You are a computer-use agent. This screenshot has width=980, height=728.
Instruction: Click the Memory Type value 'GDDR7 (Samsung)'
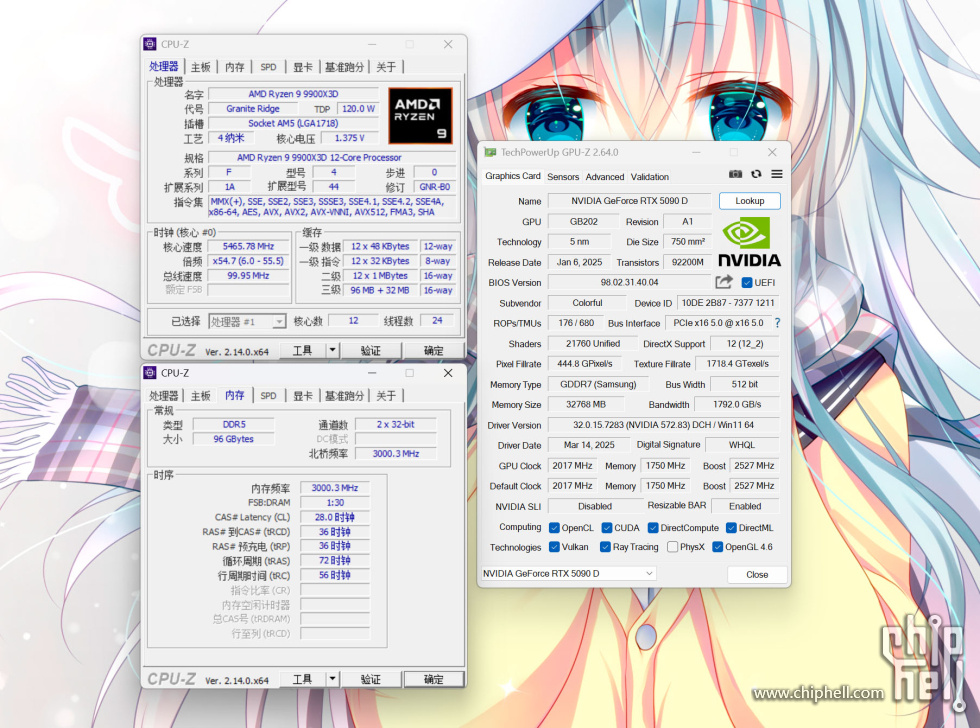pyautogui.click(x=598, y=384)
